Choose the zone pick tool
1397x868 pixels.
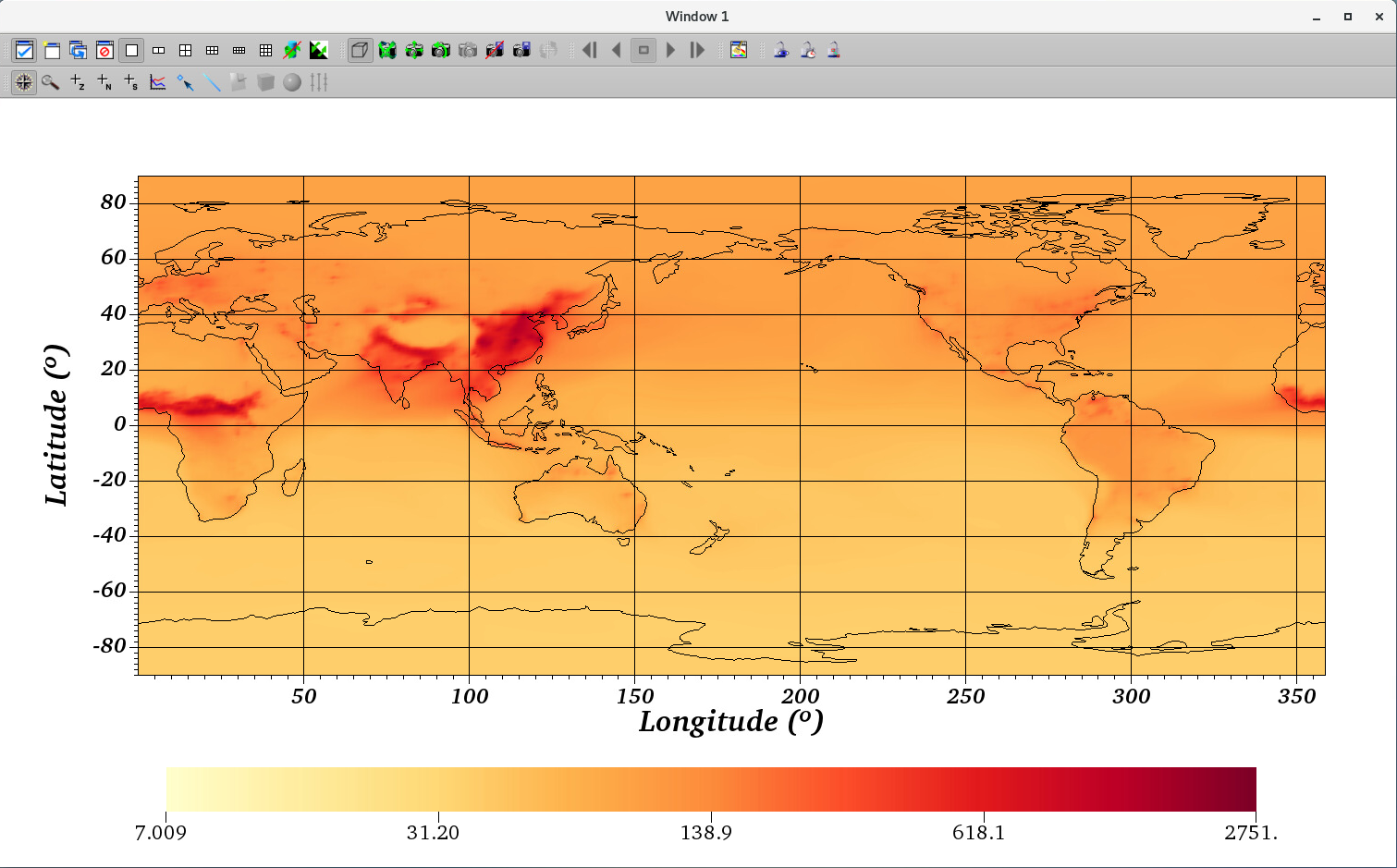78,82
